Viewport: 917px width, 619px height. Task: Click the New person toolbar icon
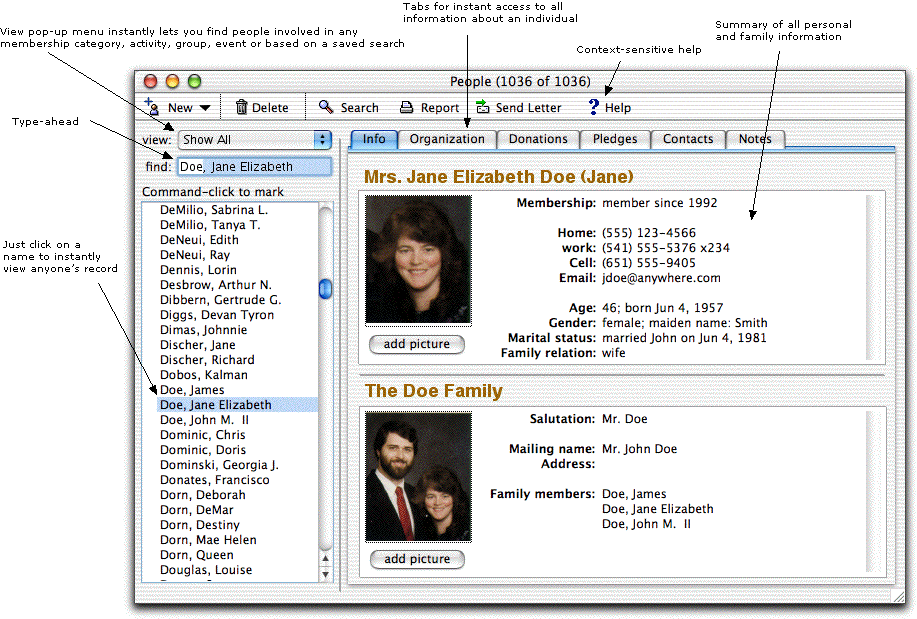[151, 106]
